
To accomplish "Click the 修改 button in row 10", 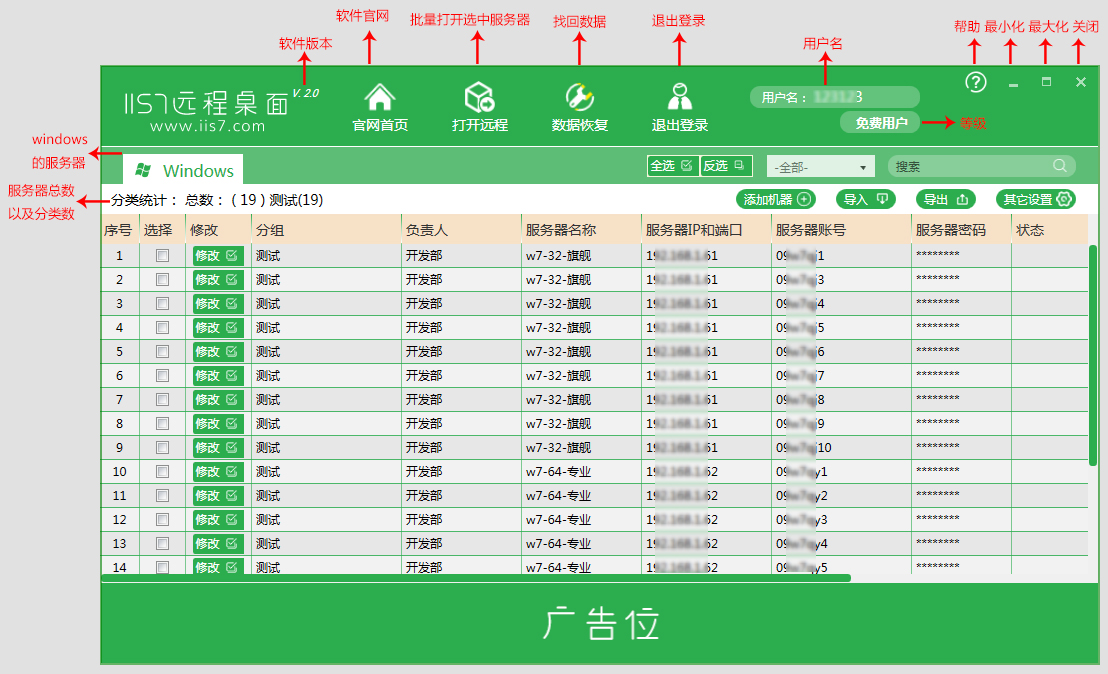I will [218, 472].
